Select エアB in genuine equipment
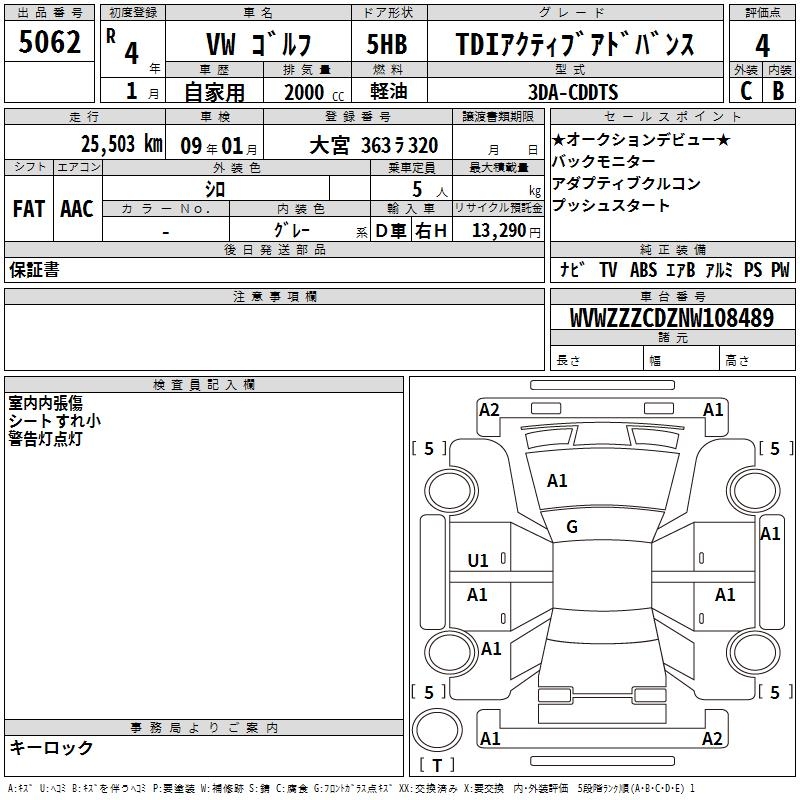 681,269
